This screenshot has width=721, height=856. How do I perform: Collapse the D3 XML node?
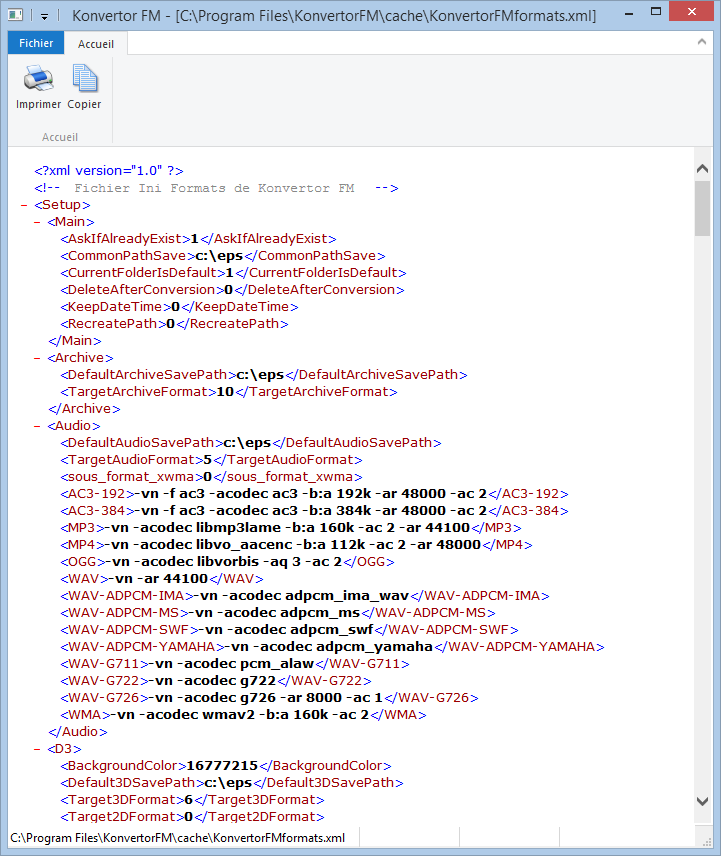(x=37, y=749)
